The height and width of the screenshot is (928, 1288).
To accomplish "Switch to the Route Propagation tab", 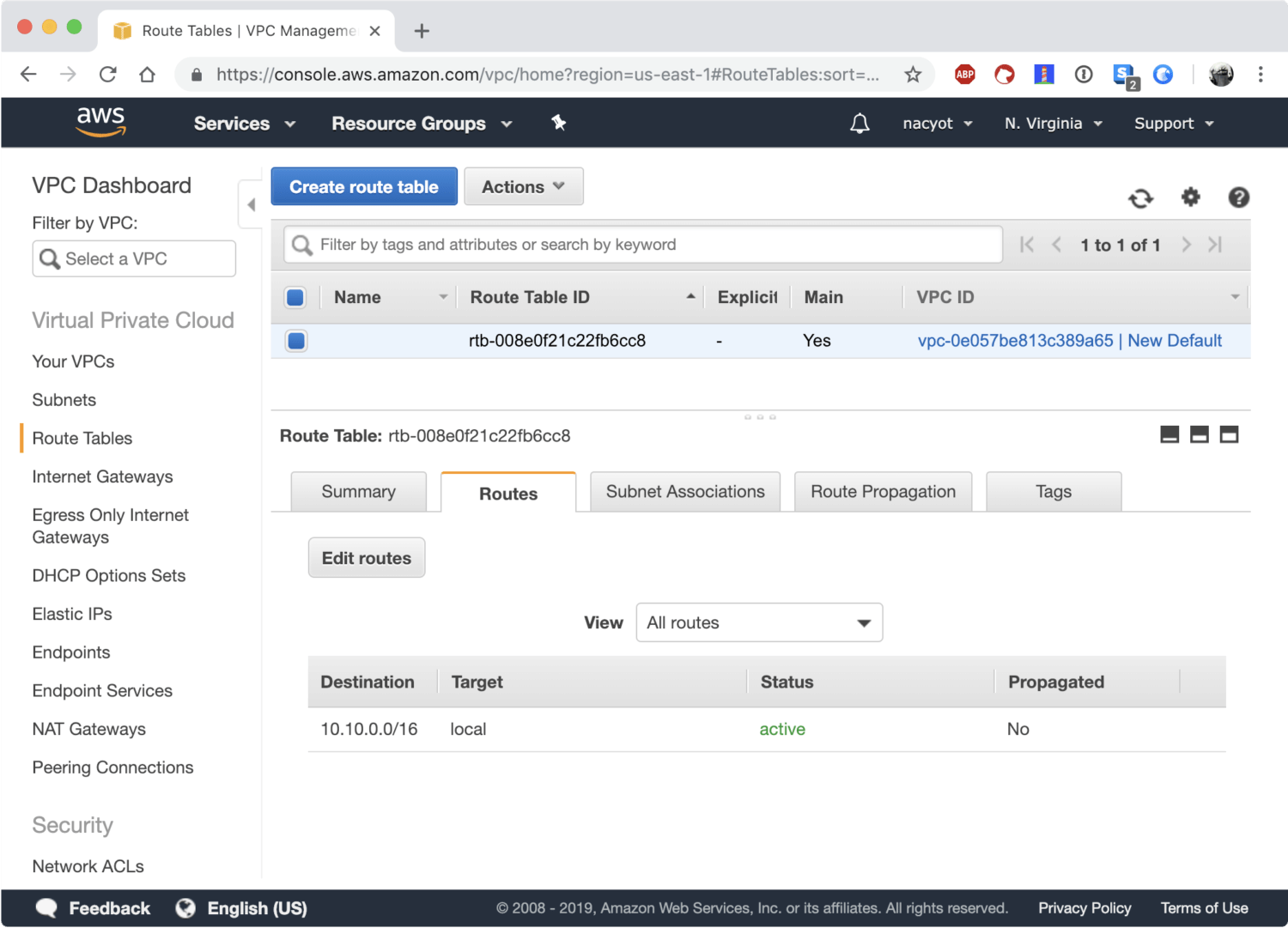I will point(883,492).
